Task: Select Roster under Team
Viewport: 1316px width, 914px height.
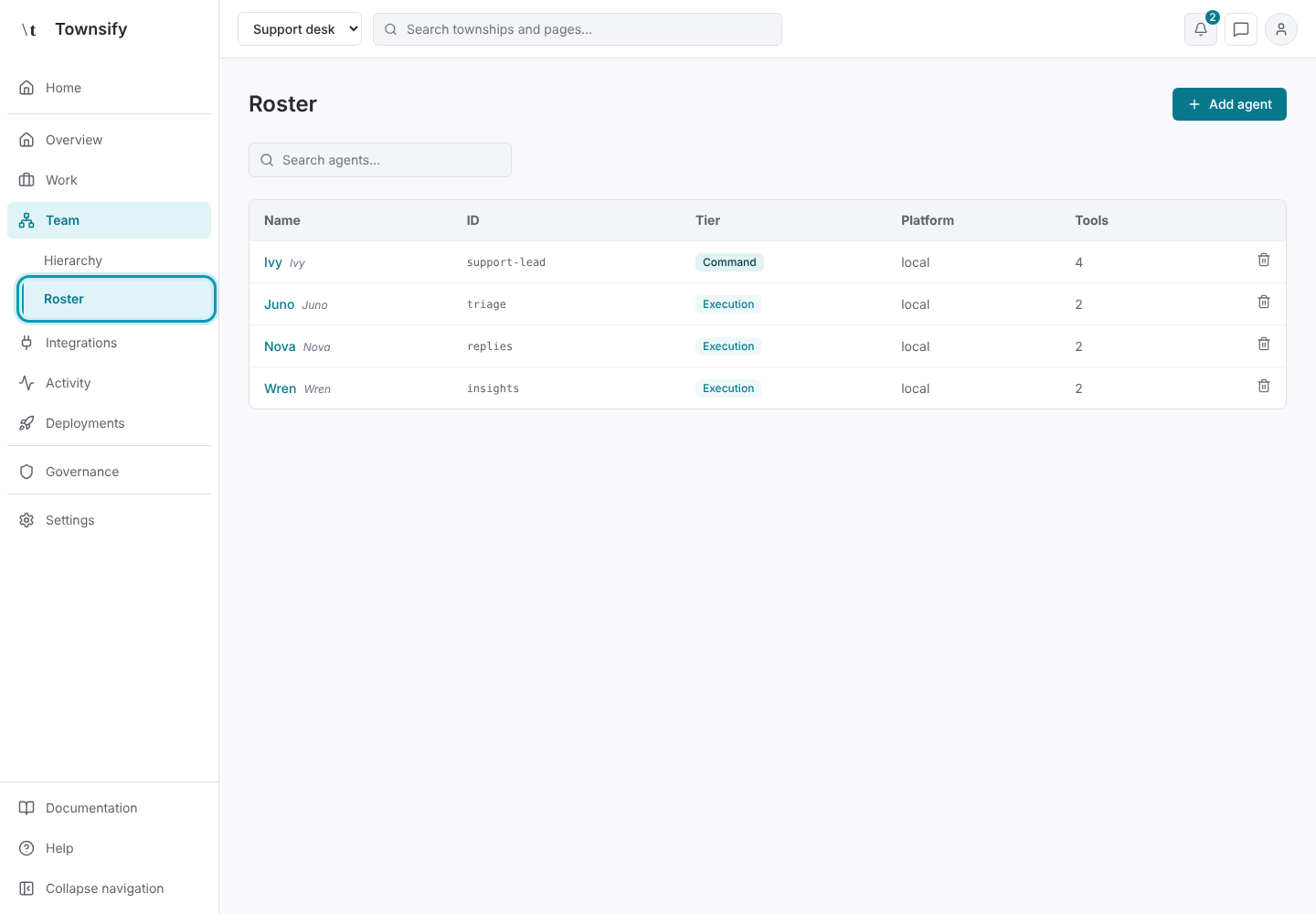Action: pos(116,299)
